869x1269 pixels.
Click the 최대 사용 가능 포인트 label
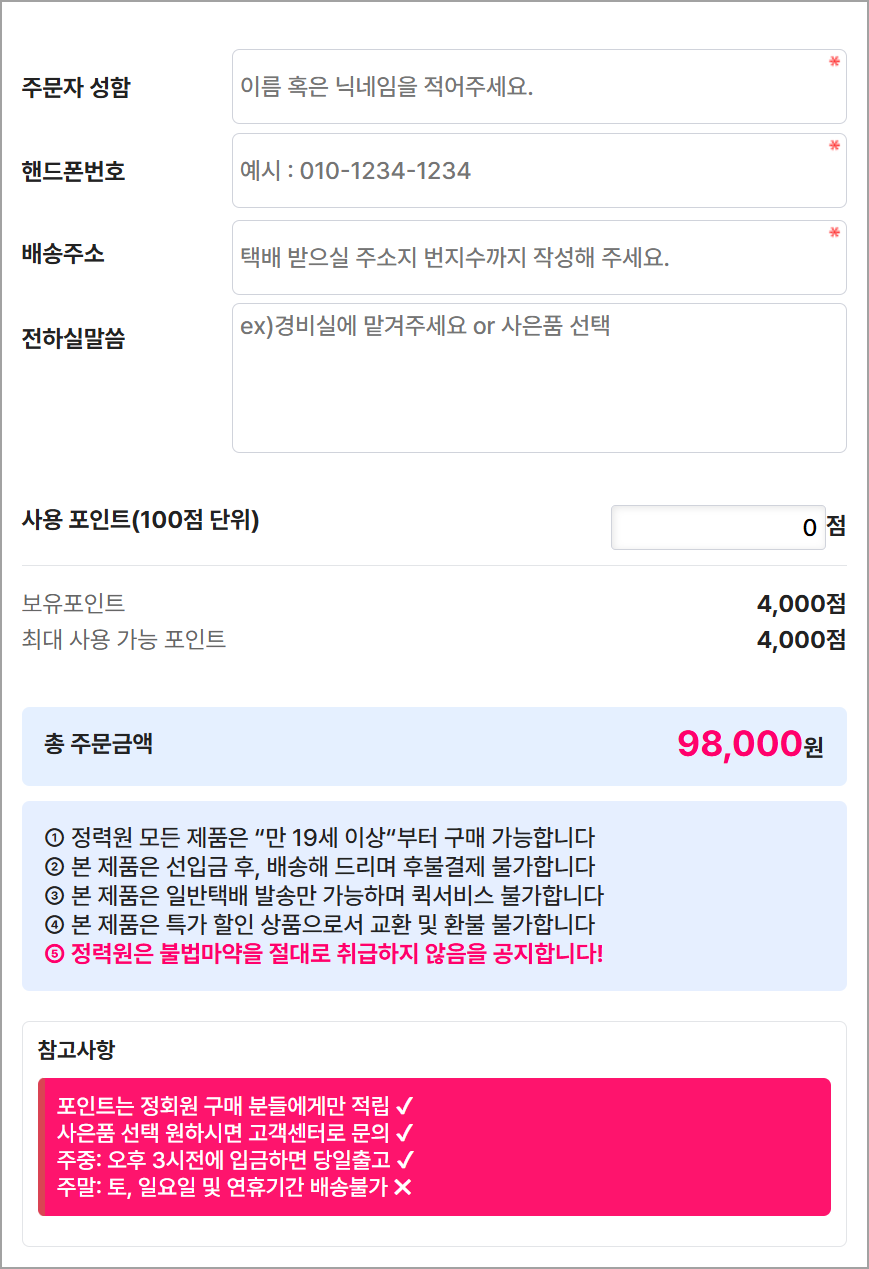pos(124,640)
